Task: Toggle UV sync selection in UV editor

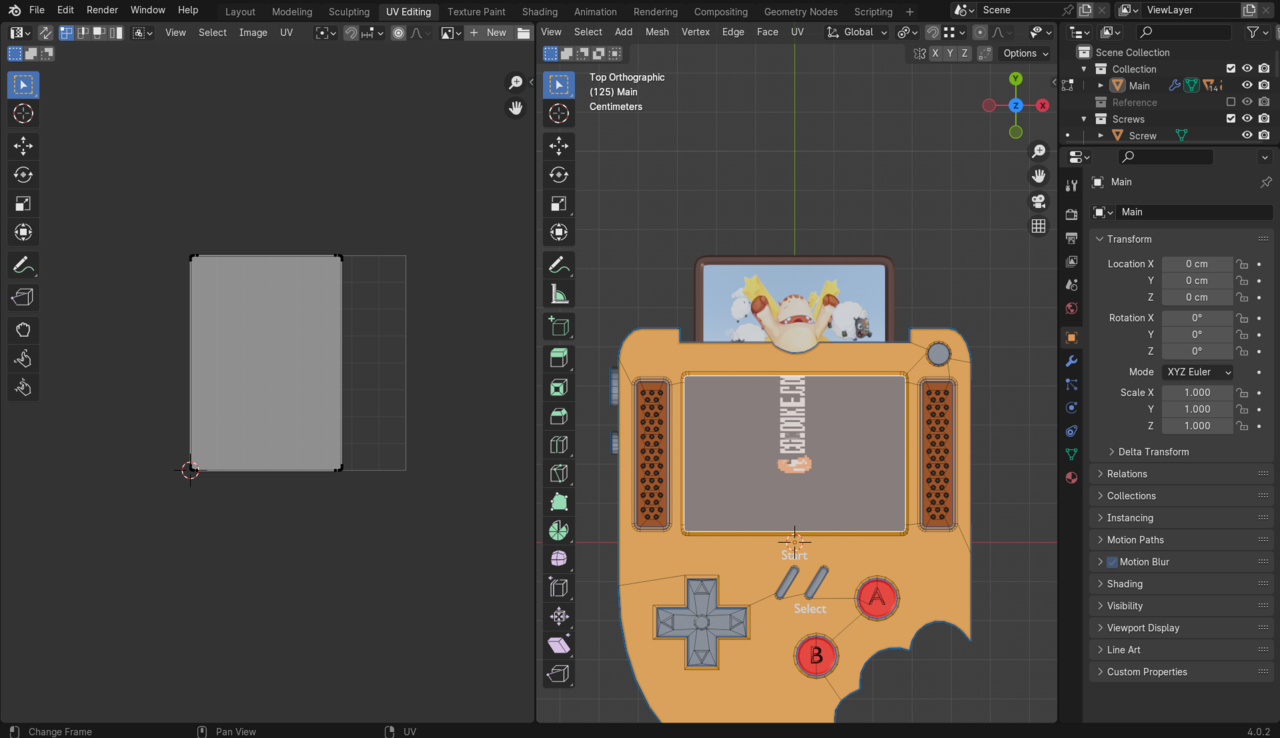Action: pyautogui.click(x=45, y=33)
